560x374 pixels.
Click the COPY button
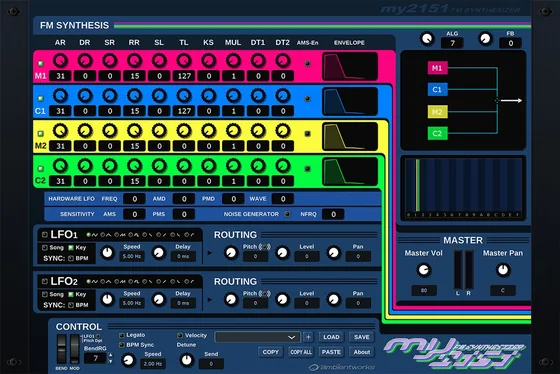(270, 352)
